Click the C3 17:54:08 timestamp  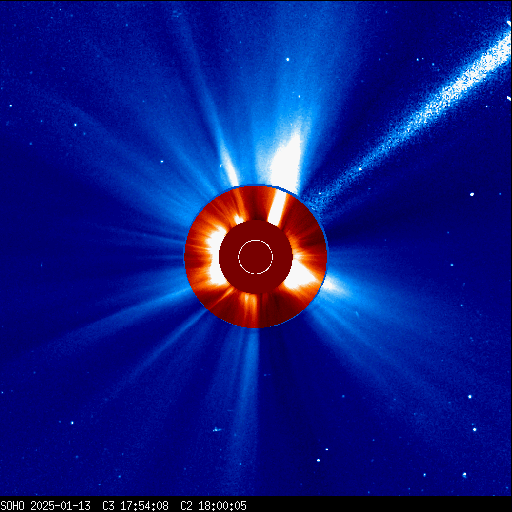pos(135,506)
